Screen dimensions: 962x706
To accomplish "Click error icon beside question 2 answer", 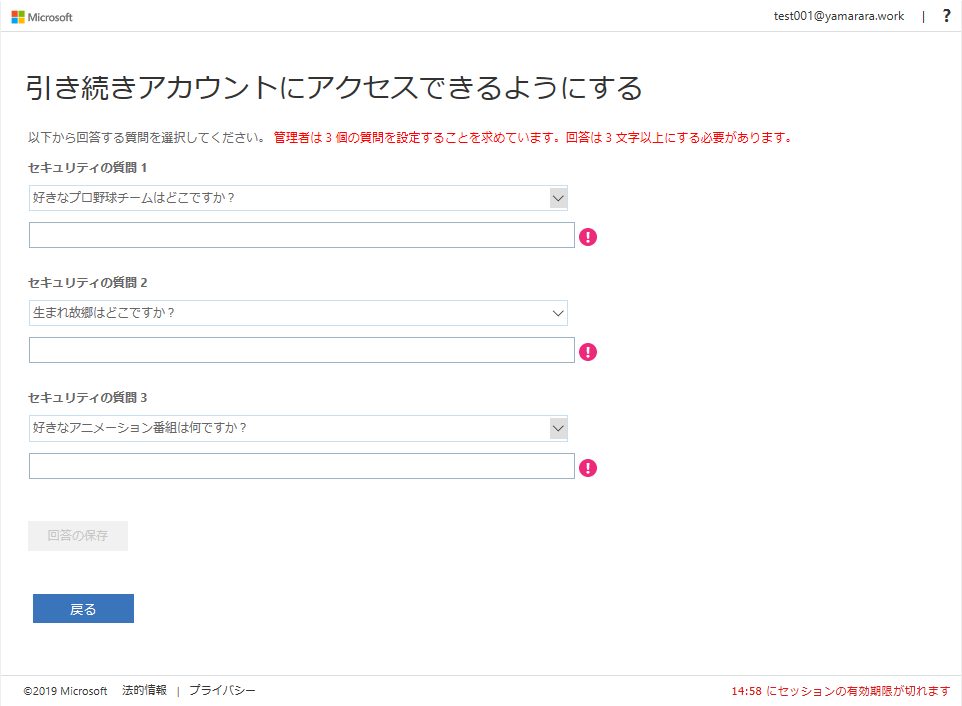I will [x=588, y=352].
